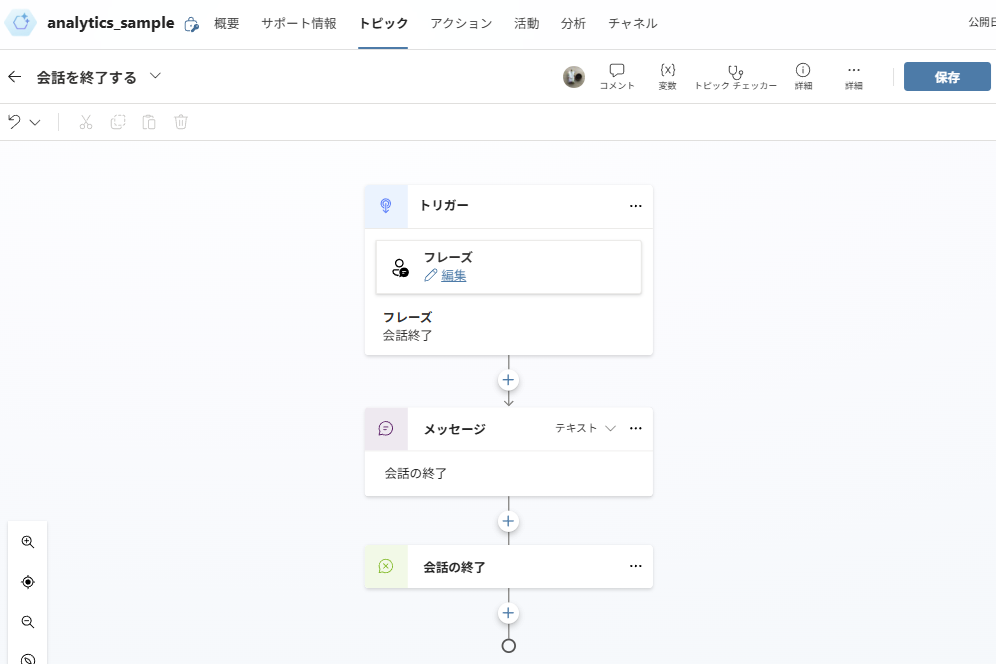This screenshot has height=664, width=996.
Task: Click the Copilot Studio agent hexagon icon
Action: tap(20, 23)
